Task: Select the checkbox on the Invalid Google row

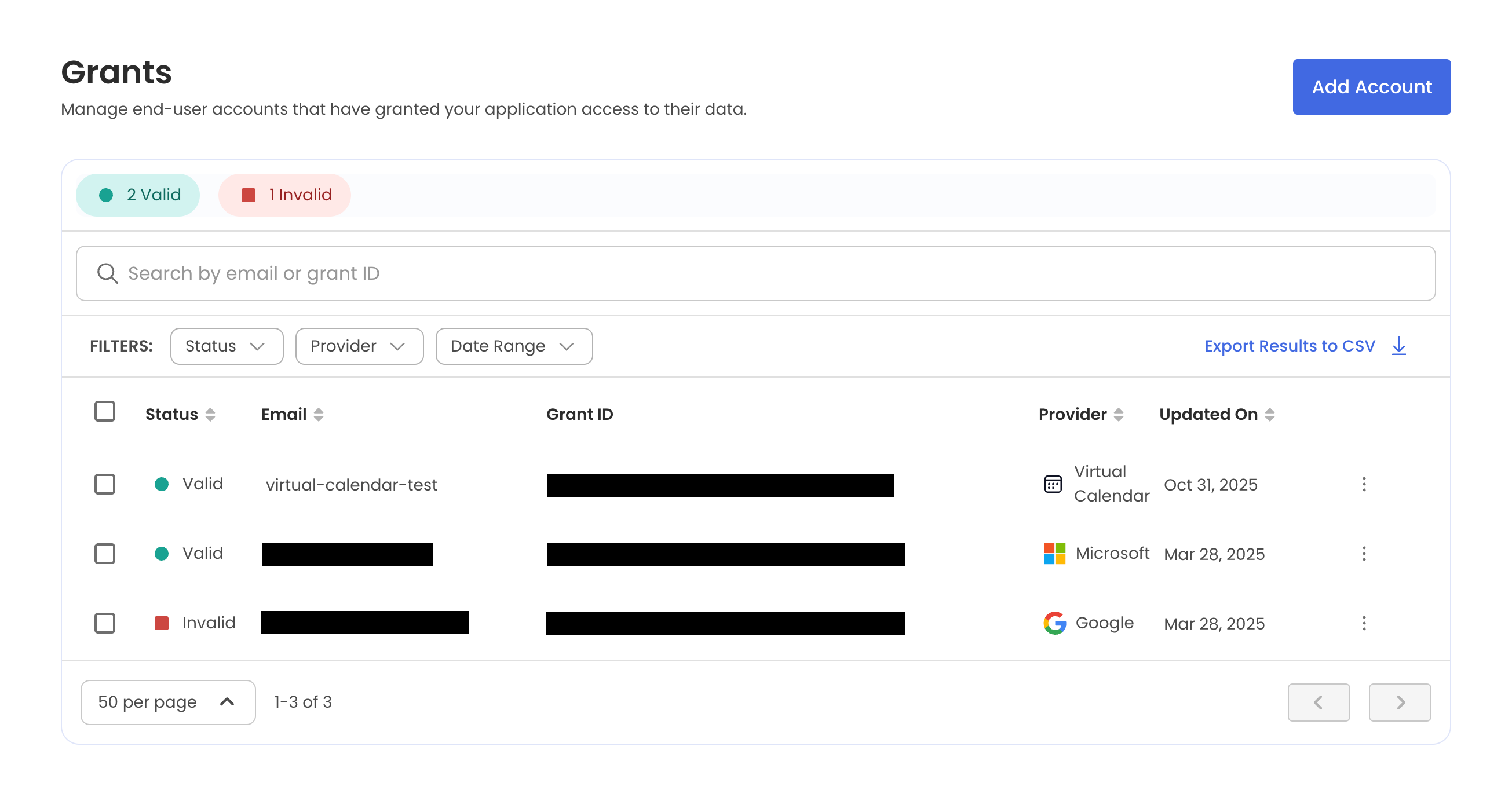Action: click(x=105, y=623)
